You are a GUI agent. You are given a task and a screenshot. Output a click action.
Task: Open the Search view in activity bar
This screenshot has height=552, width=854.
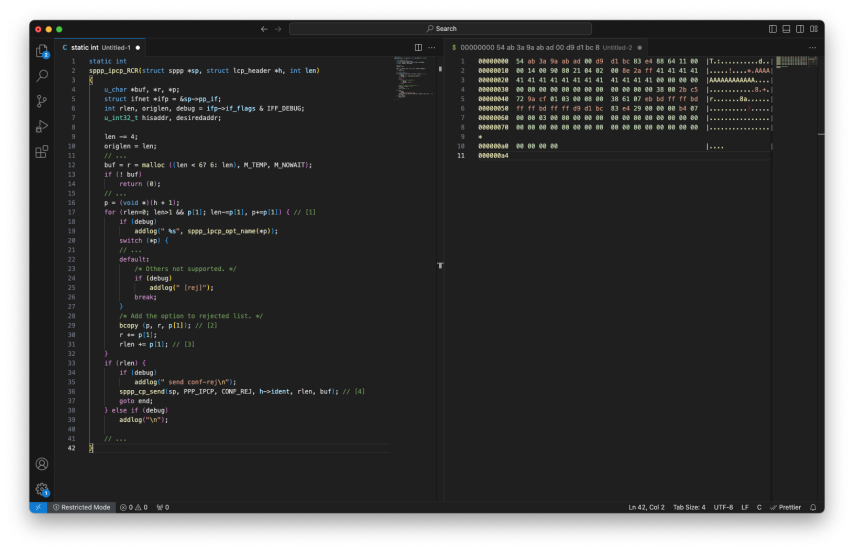[x=42, y=76]
